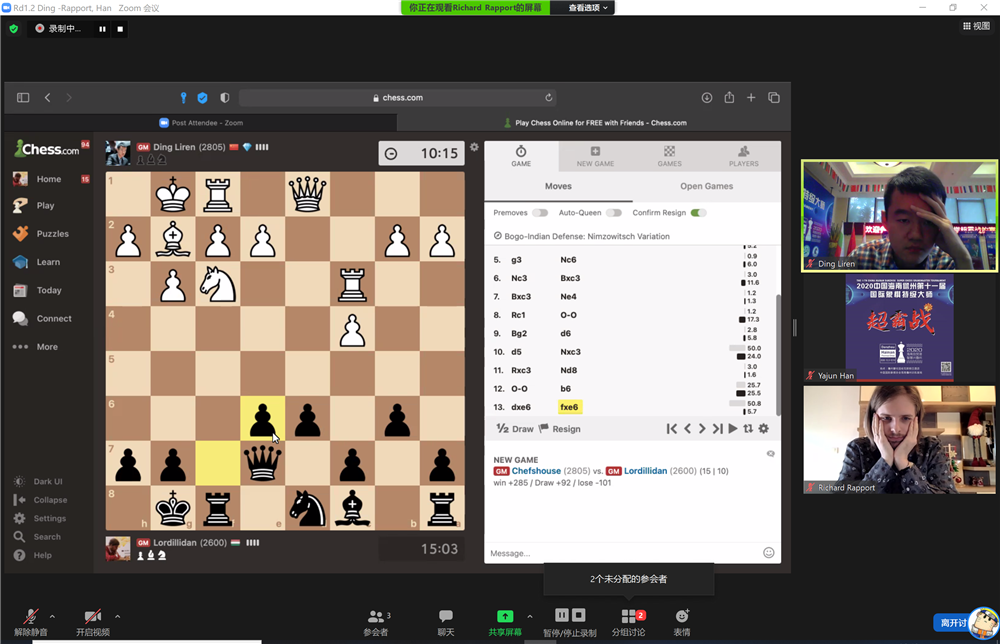The width and height of the screenshot is (1000, 644).
Task: Expand video options arrow
Action: 117,617
